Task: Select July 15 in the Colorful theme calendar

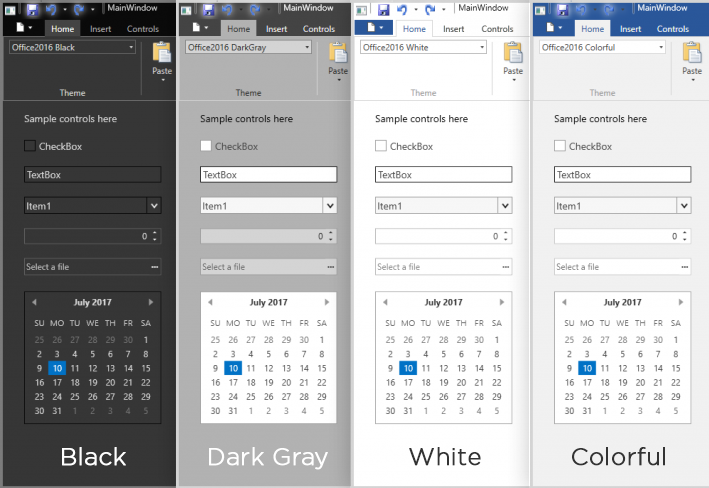Action: click(676, 368)
